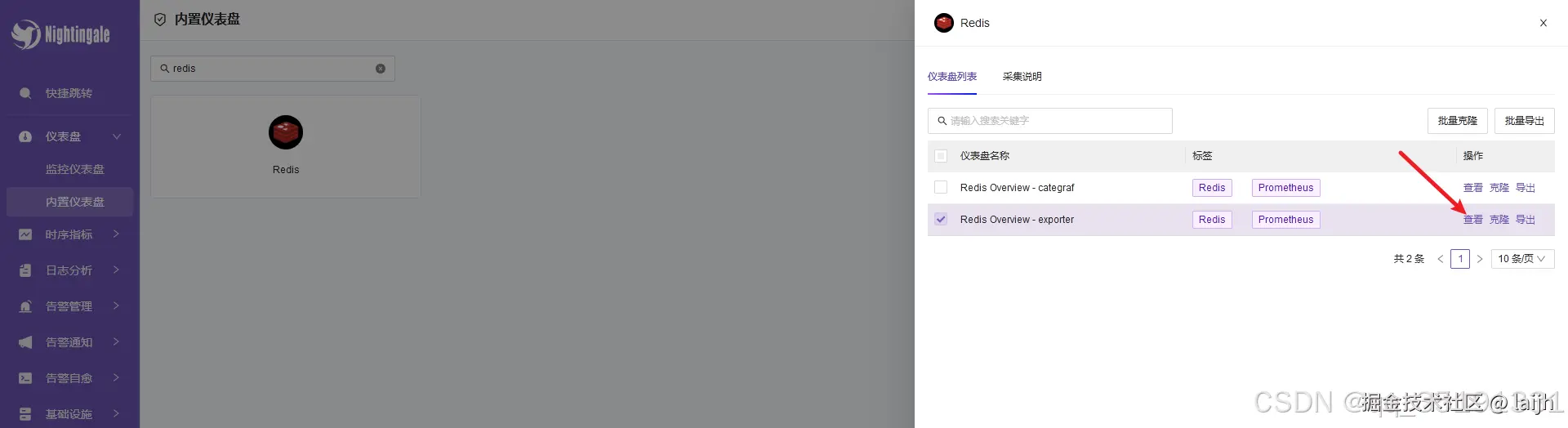This screenshot has width=1568, height=428.
Task: Click the Prometheus tag in exporter row
Action: pyautogui.click(x=1286, y=220)
